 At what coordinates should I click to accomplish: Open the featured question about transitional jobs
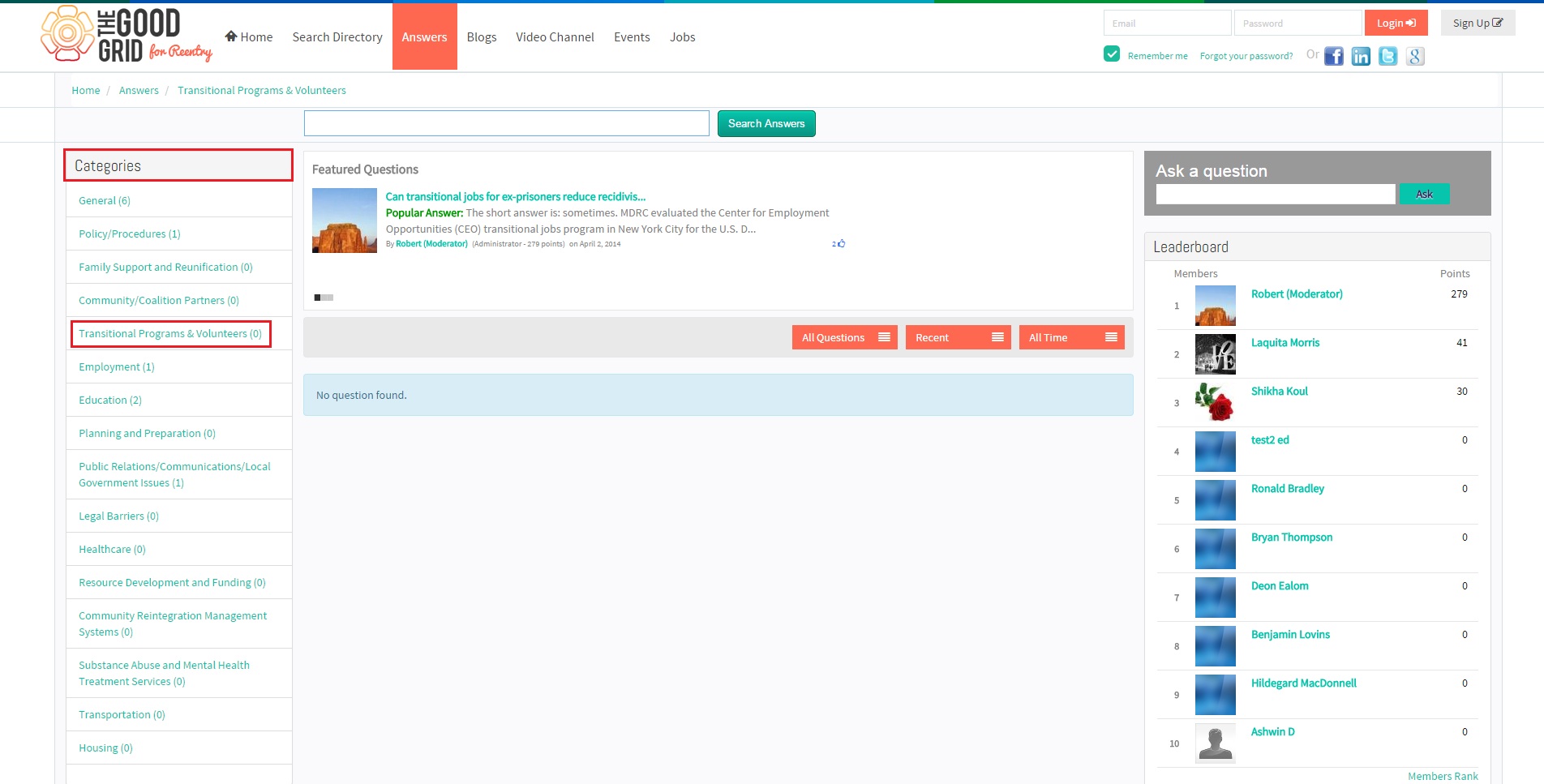[516, 196]
